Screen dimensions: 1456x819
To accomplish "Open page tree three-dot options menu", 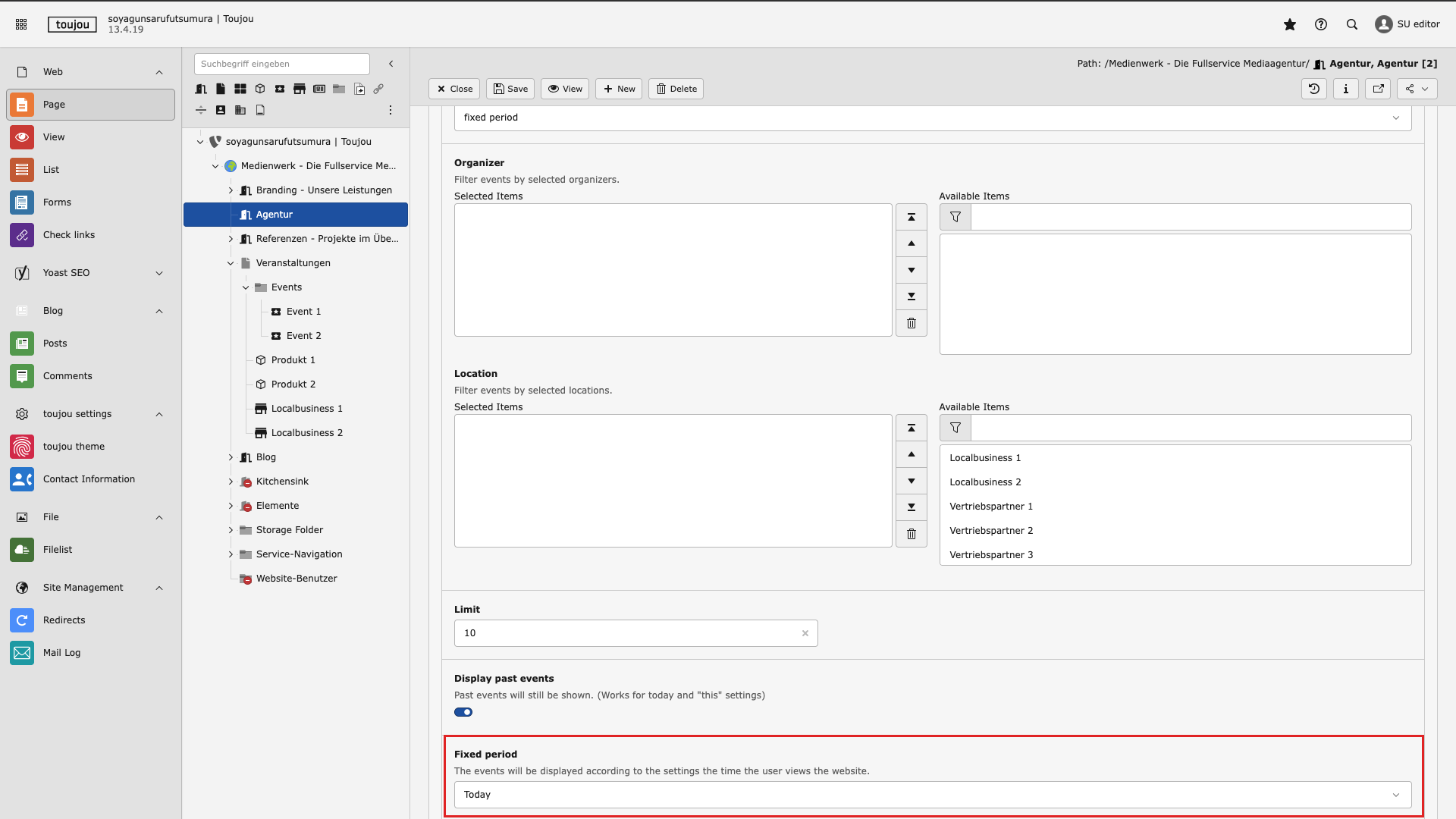I will tap(391, 110).
